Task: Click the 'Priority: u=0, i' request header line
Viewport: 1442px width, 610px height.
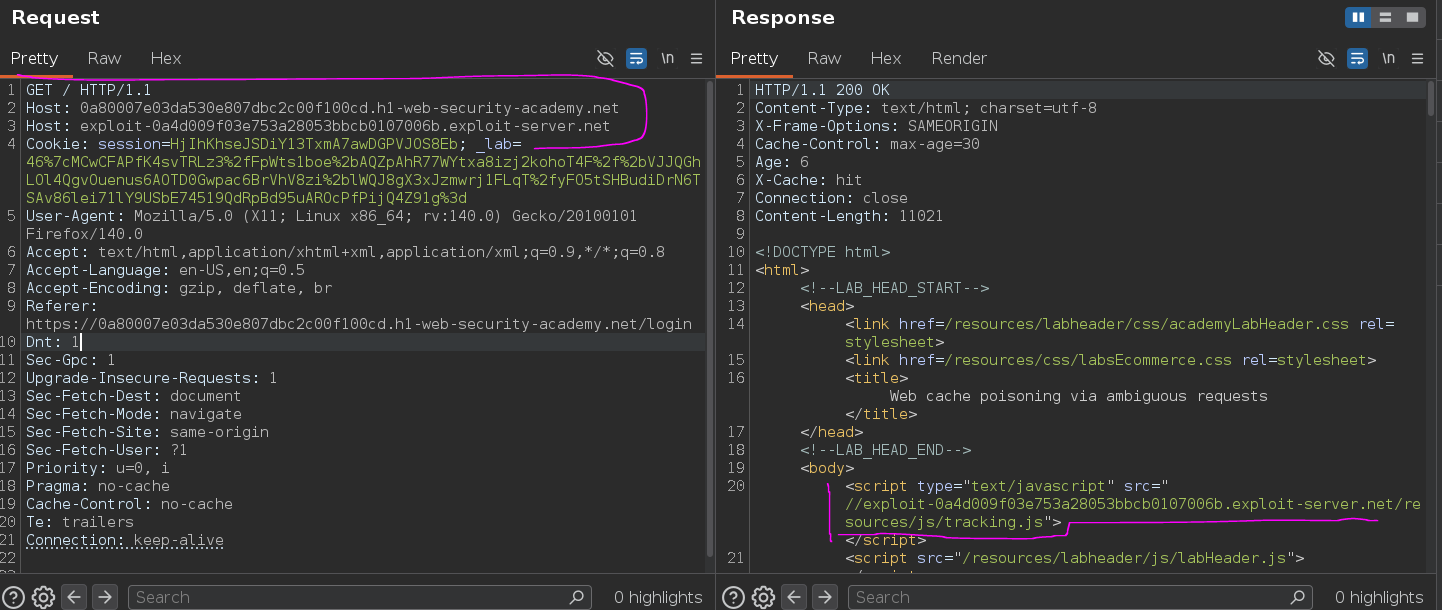Action: 98,468
